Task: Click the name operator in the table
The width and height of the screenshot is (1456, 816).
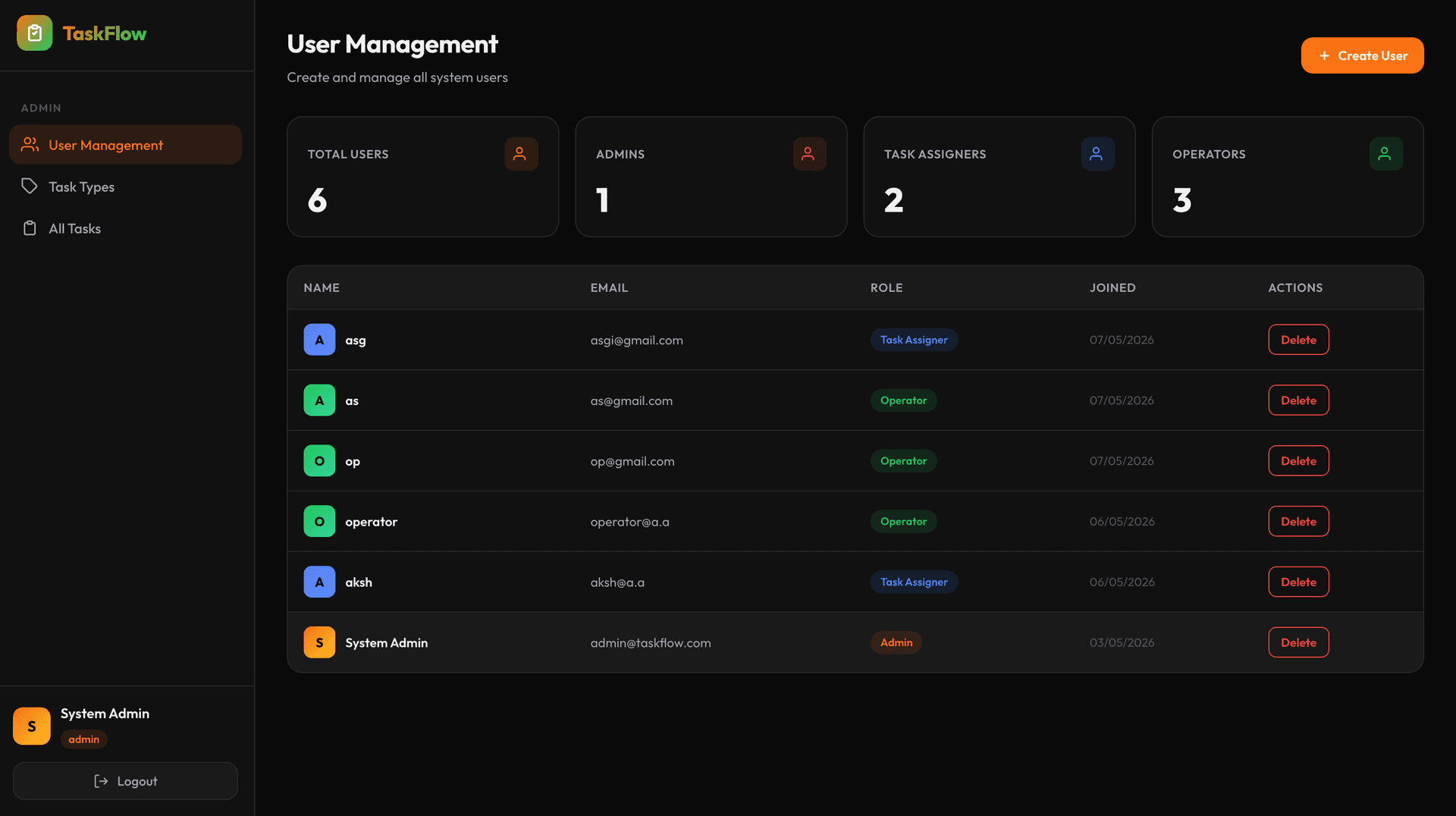Action: 371,523
